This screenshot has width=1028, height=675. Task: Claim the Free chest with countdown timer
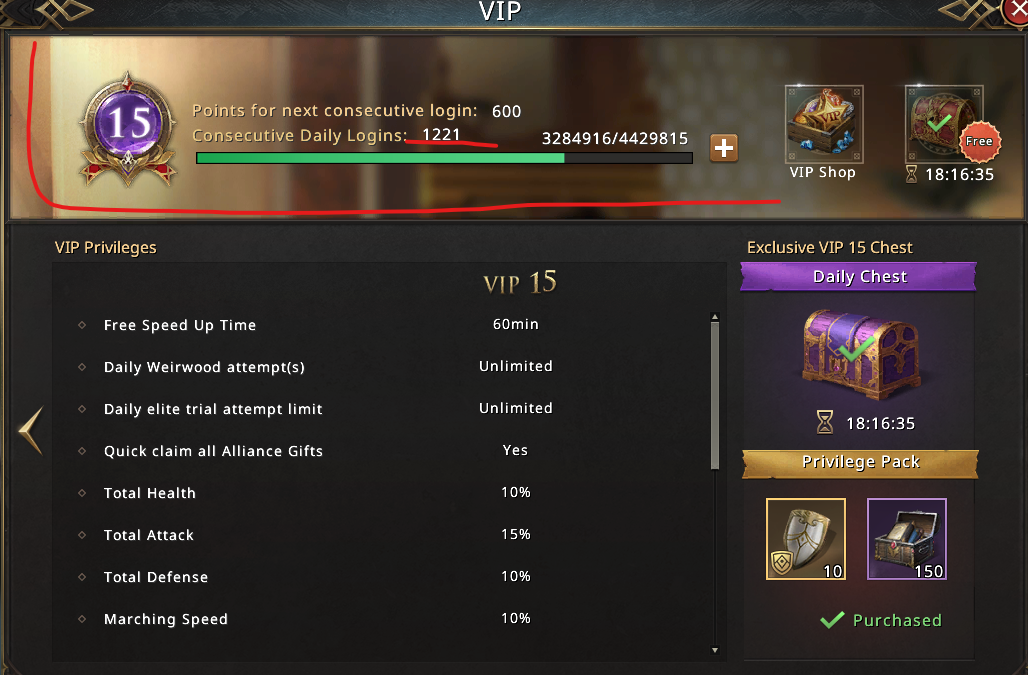[x=945, y=124]
